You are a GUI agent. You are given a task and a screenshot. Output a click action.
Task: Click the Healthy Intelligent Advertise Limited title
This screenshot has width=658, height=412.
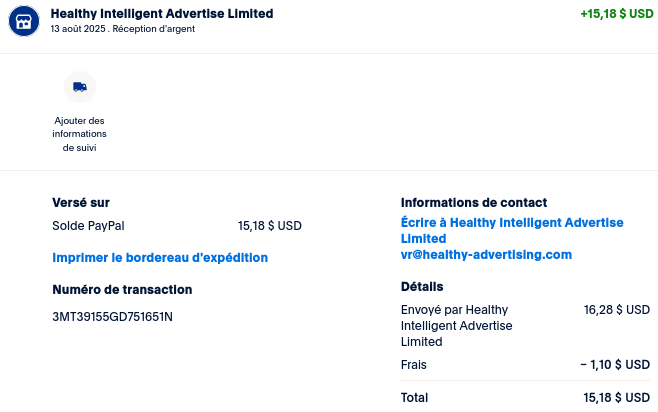pos(162,13)
